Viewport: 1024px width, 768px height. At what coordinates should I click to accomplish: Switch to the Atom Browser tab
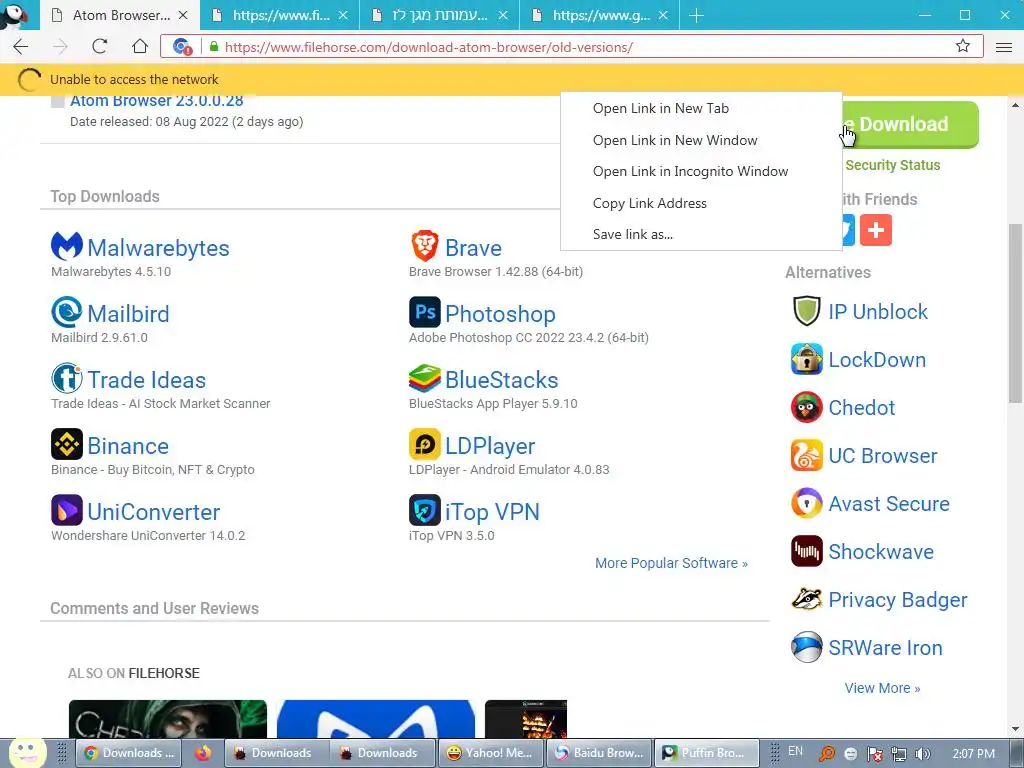point(120,15)
